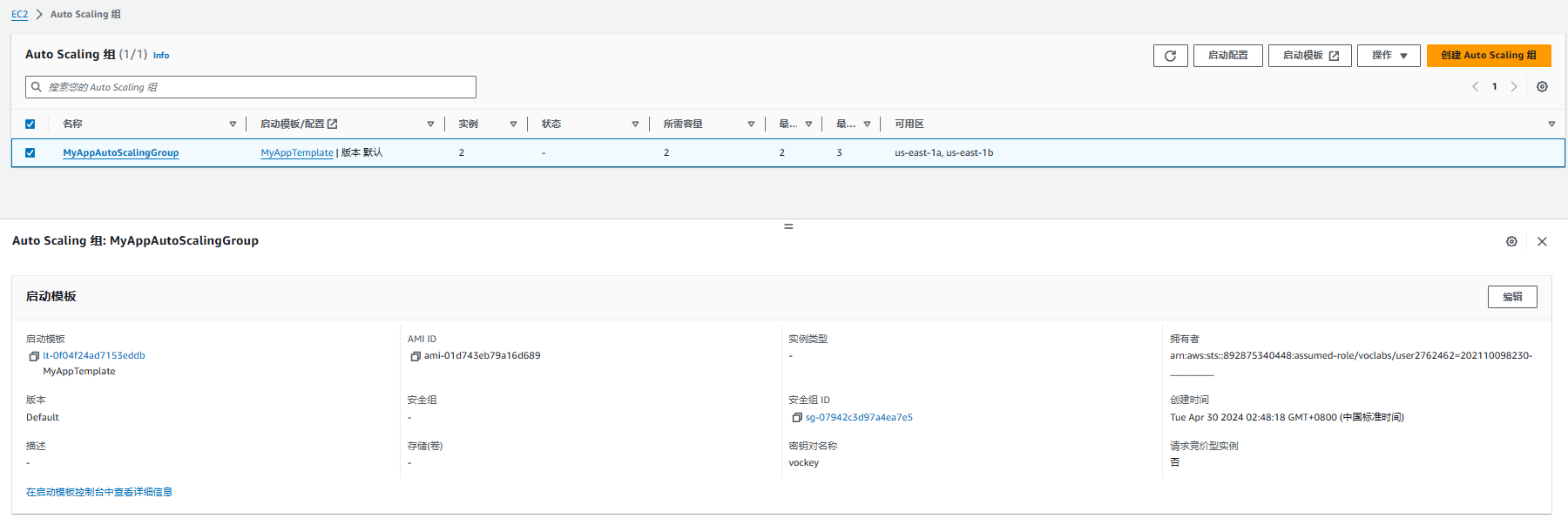Click external link icon in 启动模板/配置 header
The image size is (1568, 525).
coord(332,124)
